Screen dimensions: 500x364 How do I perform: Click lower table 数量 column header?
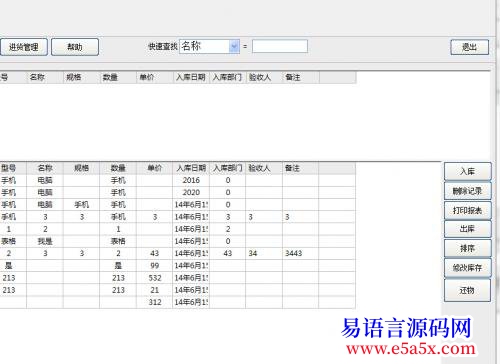coord(118,168)
